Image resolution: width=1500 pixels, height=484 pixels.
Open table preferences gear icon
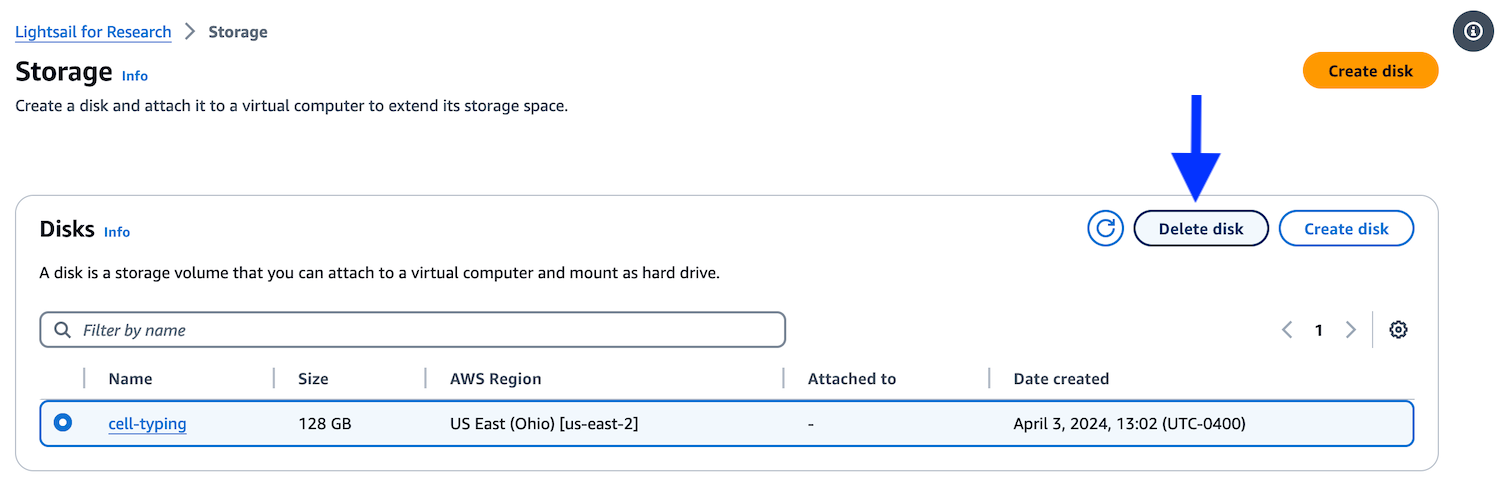[1399, 330]
